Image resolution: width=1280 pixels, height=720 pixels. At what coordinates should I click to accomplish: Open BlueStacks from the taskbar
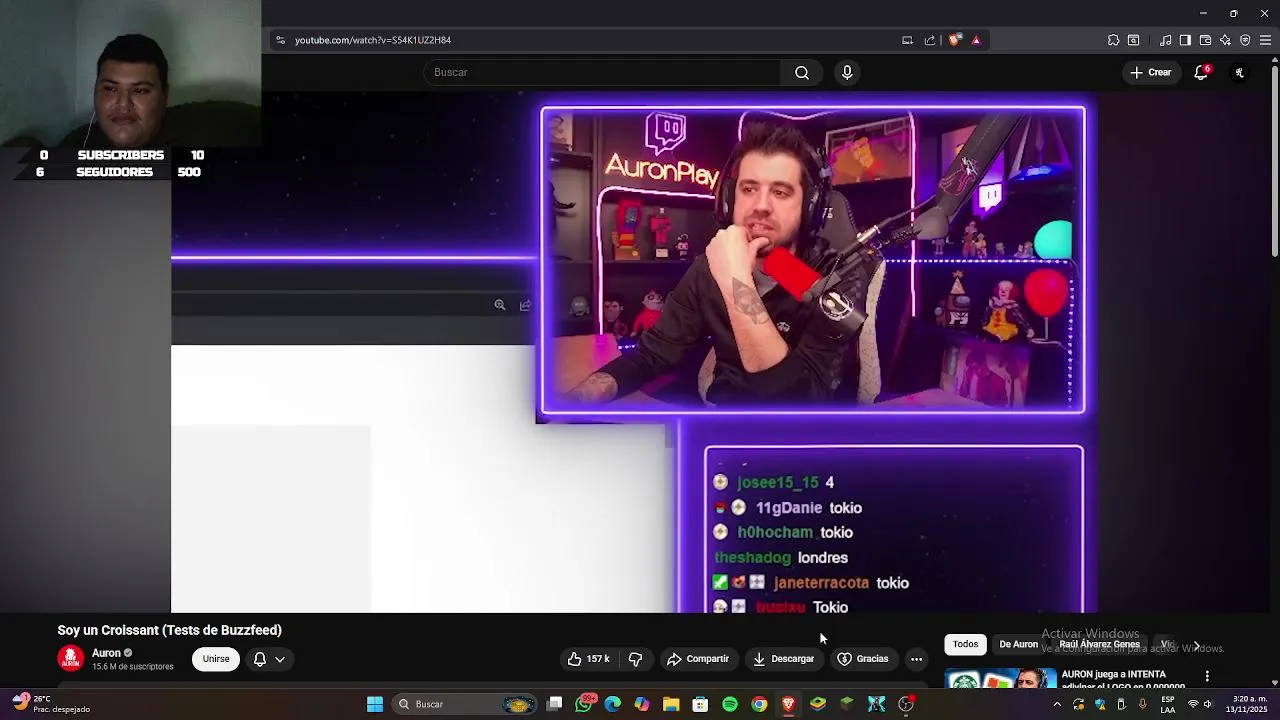coord(818,704)
